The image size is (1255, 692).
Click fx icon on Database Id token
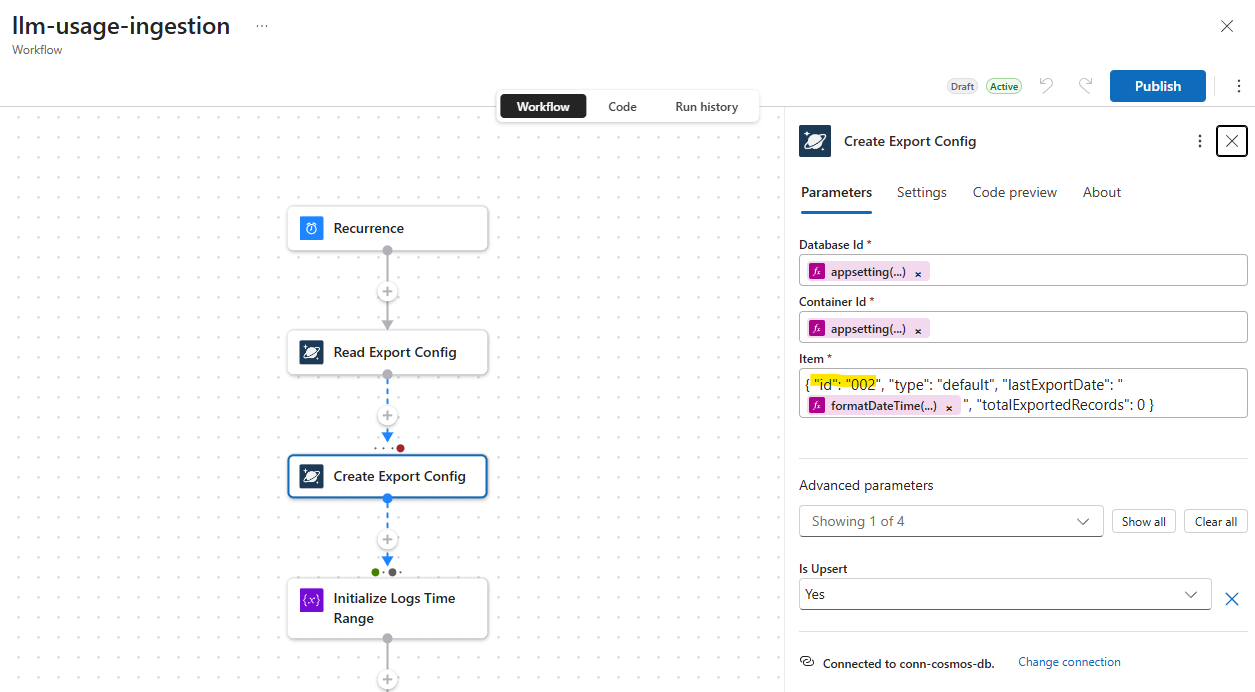(817, 271)
